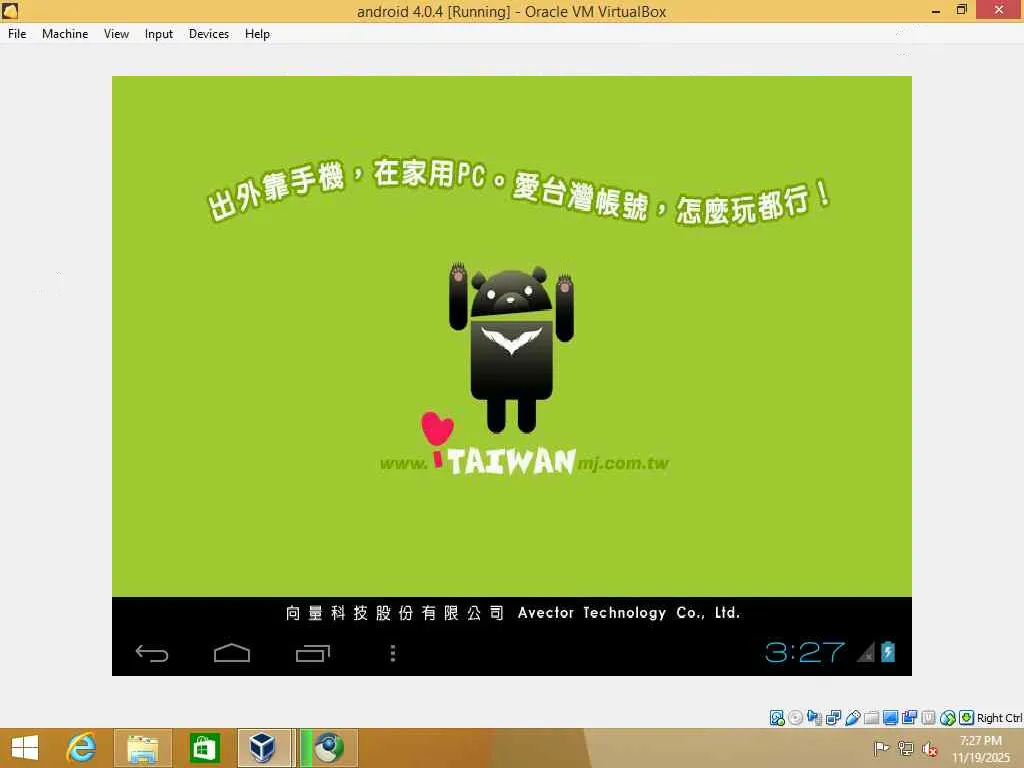Open the taskbar clock showing 7:27 PM
This screenshot has width=1024, height=768.
coord(981,749)
